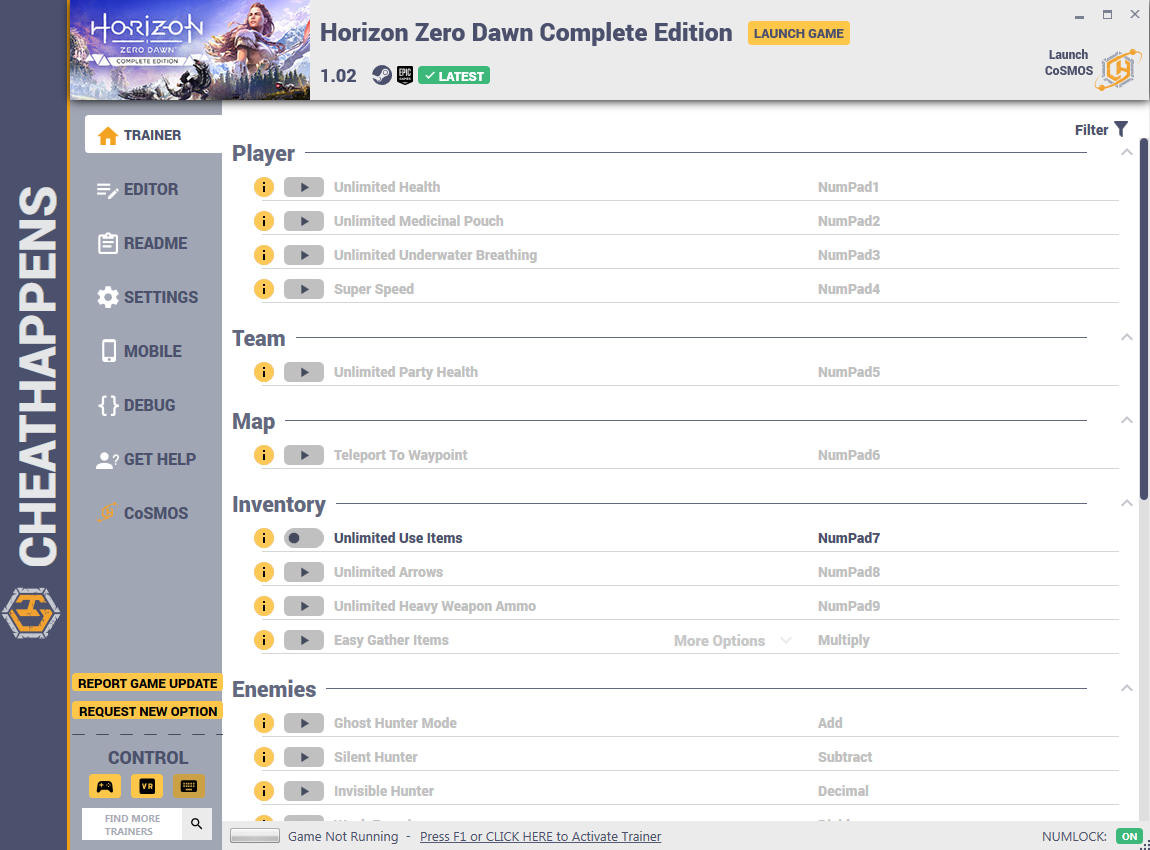1150x850 pixels.
Task: Activate Unlimited Health play button
Action: click(304, 187)
